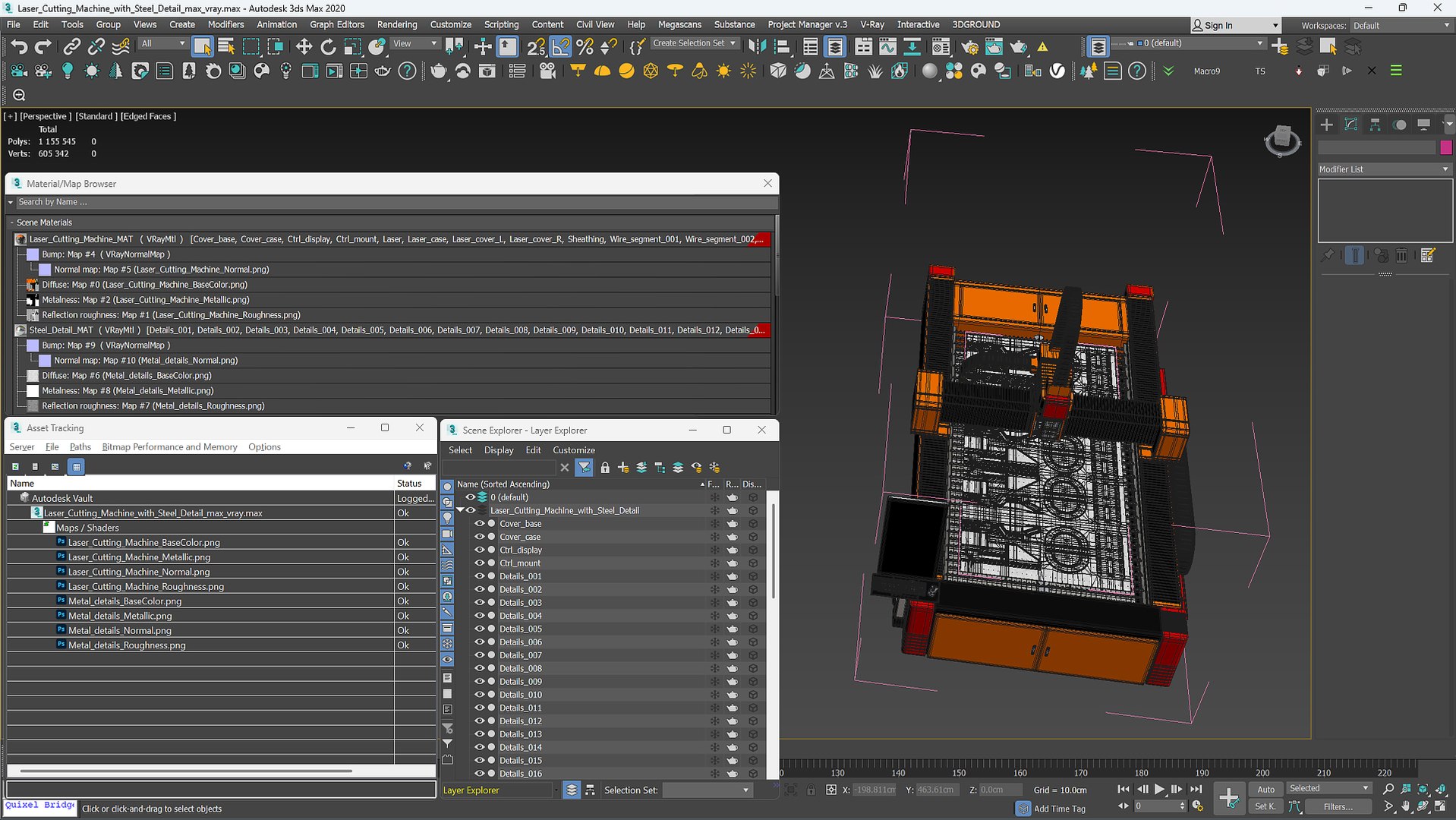The image size is (1456, 820).
Task: Toggle visibility of Ctrl_display object
Action: 479,550
